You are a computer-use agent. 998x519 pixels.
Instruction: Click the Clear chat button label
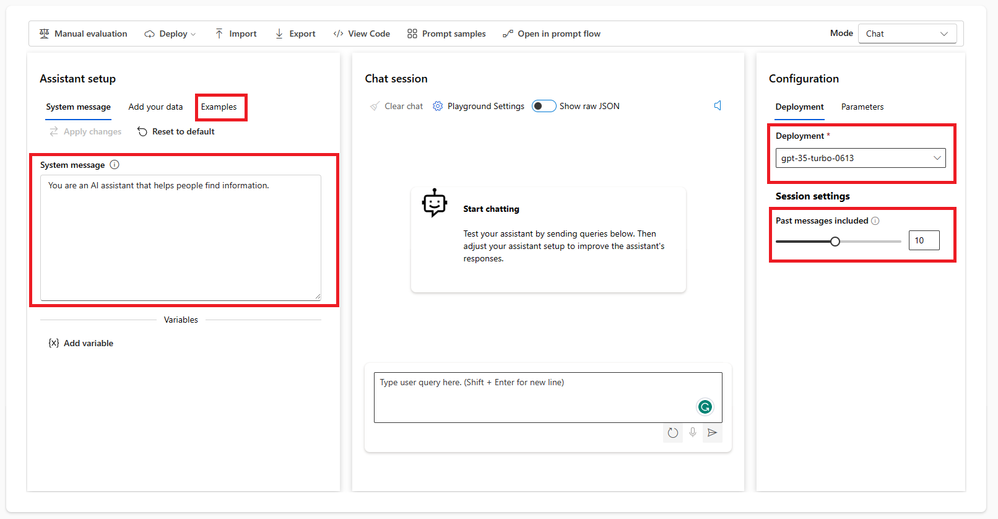tap(404, 106)
